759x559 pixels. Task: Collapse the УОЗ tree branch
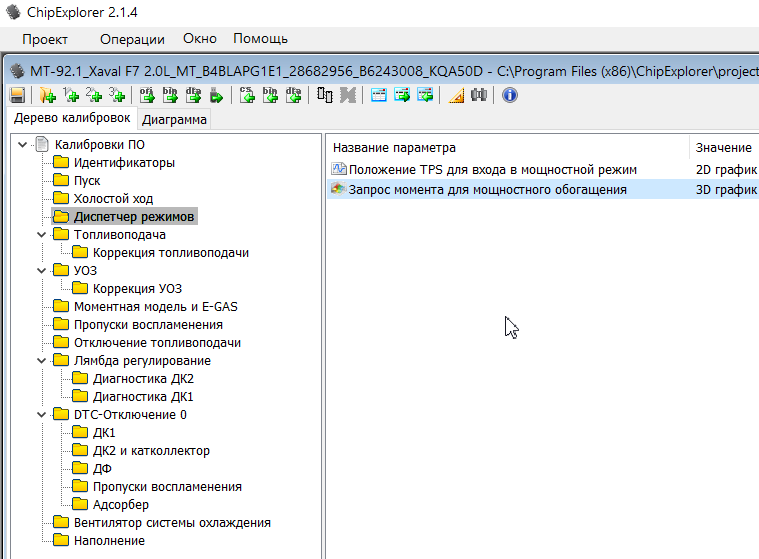pos(40,271)
